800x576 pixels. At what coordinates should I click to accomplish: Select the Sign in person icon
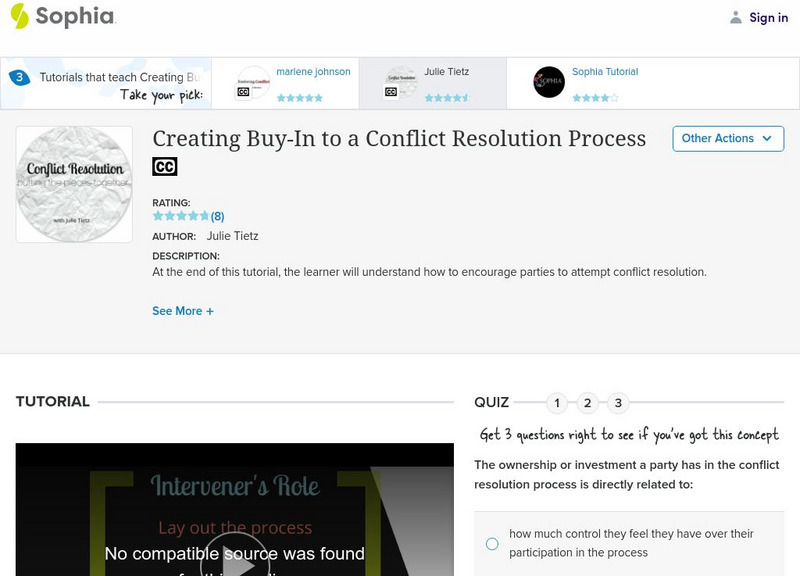pyautogui.click(x=737, y=16)
